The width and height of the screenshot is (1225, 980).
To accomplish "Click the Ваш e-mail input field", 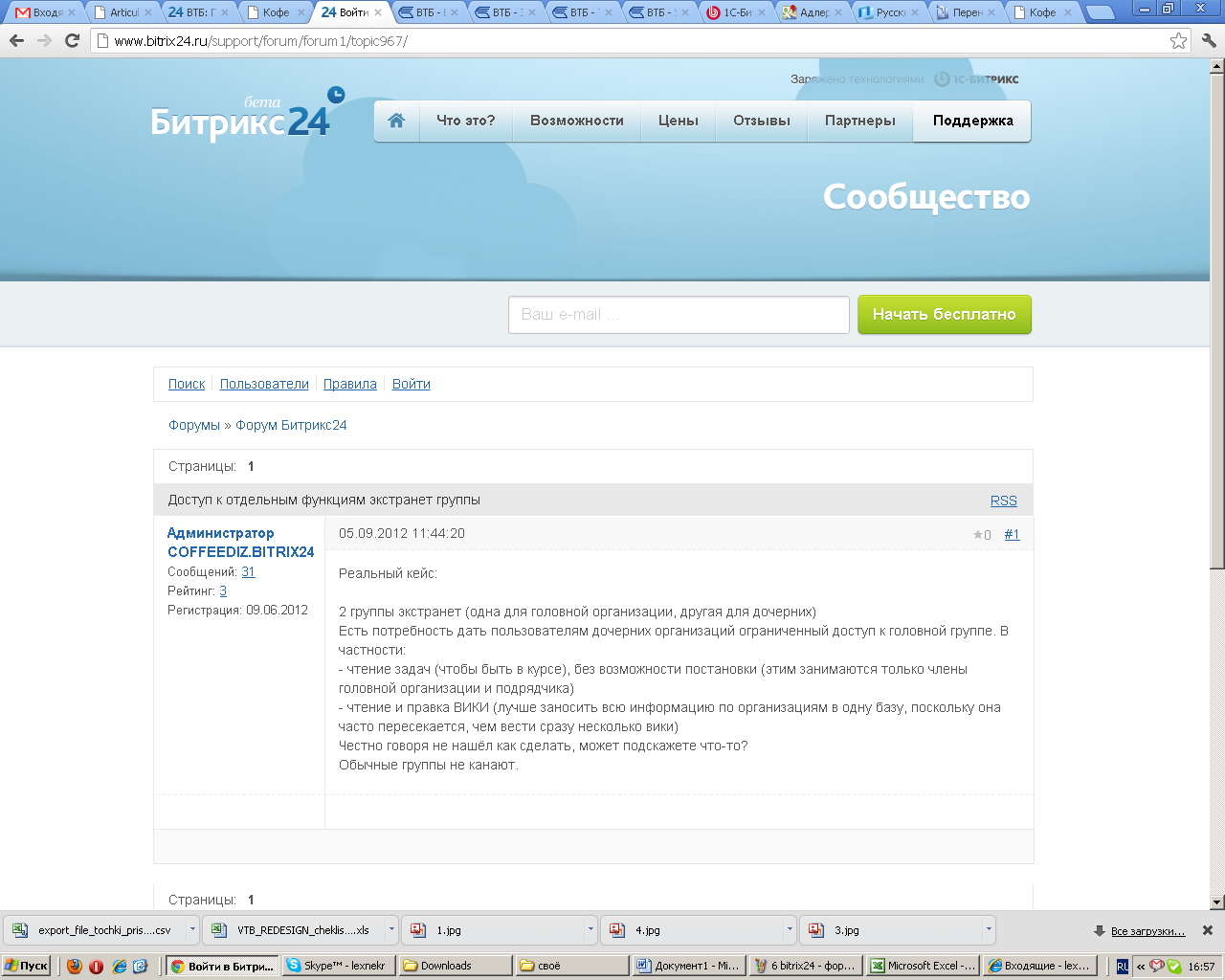I will [679, 315].
